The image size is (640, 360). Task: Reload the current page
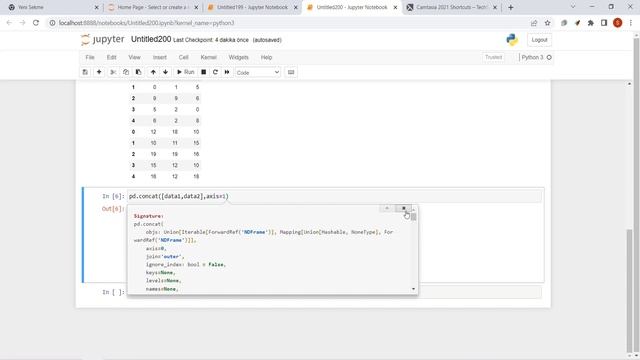[36, 23]
